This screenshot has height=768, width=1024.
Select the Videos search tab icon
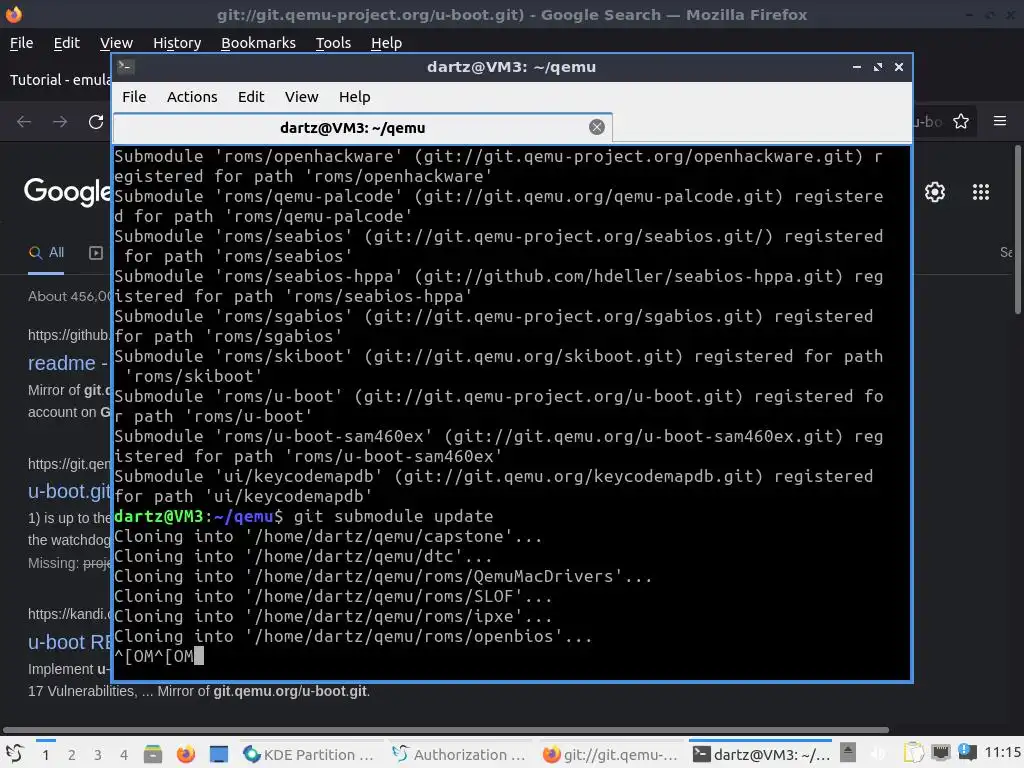pos(96,253)
